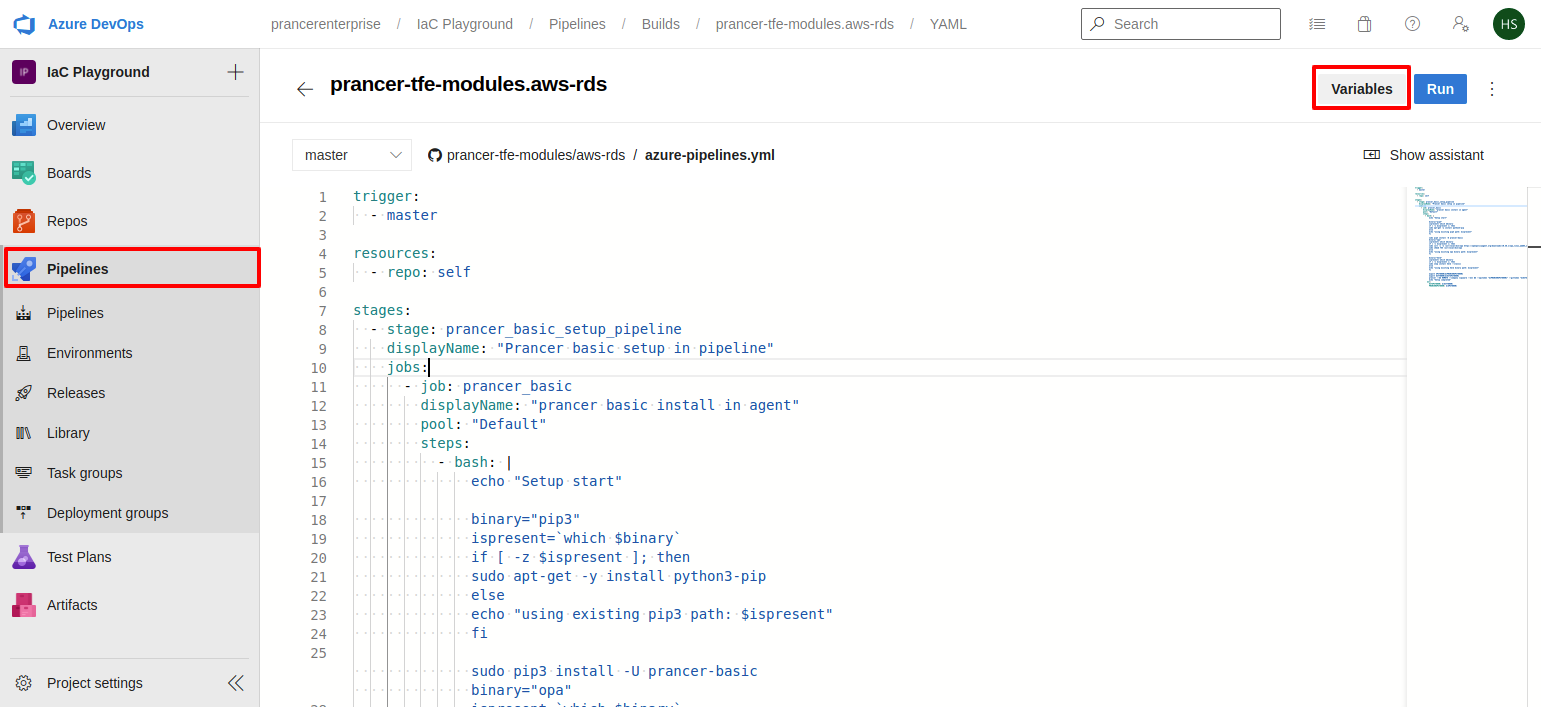The height and width of the screenshot is (707, 1541).
Task: Select the Pipelines hub header
Action: (132, 269)
